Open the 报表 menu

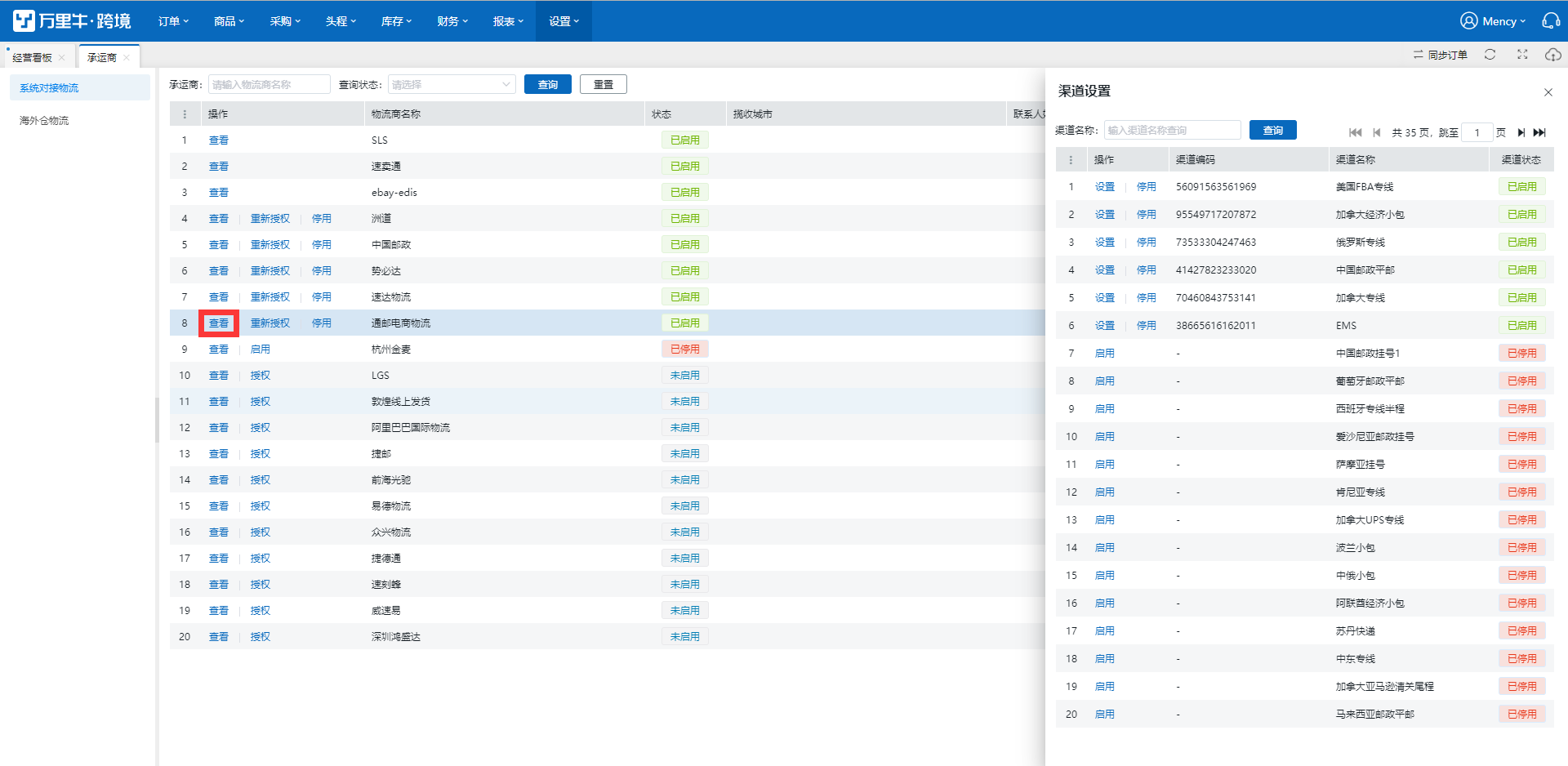click(x=508, y=21)
